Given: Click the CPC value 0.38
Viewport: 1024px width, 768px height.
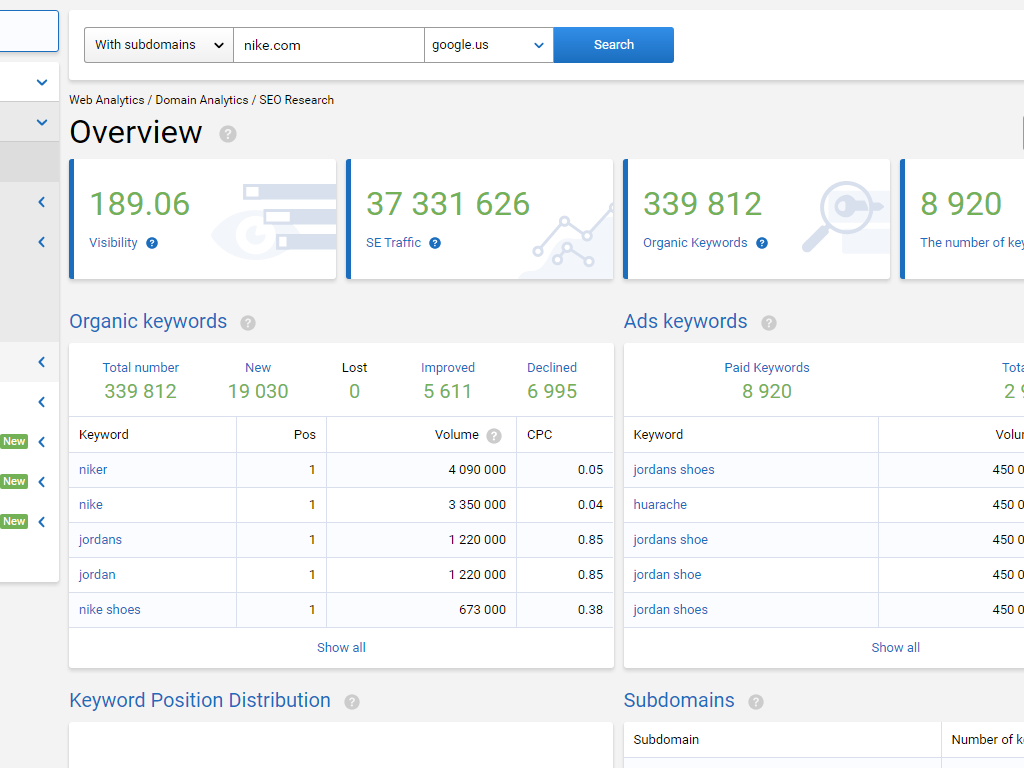Looking at the screenshot, I should 590,610.
